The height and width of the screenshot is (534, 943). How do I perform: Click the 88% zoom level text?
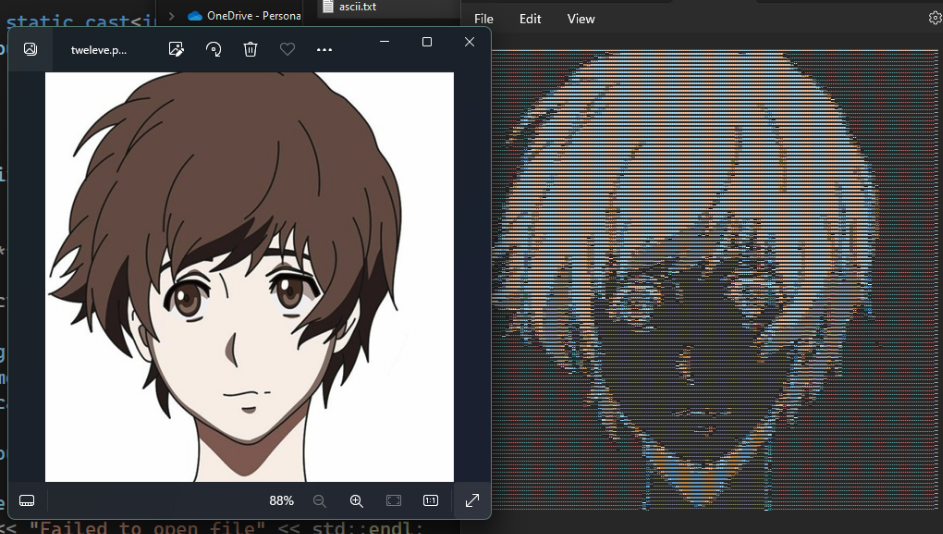click(281, 500)
